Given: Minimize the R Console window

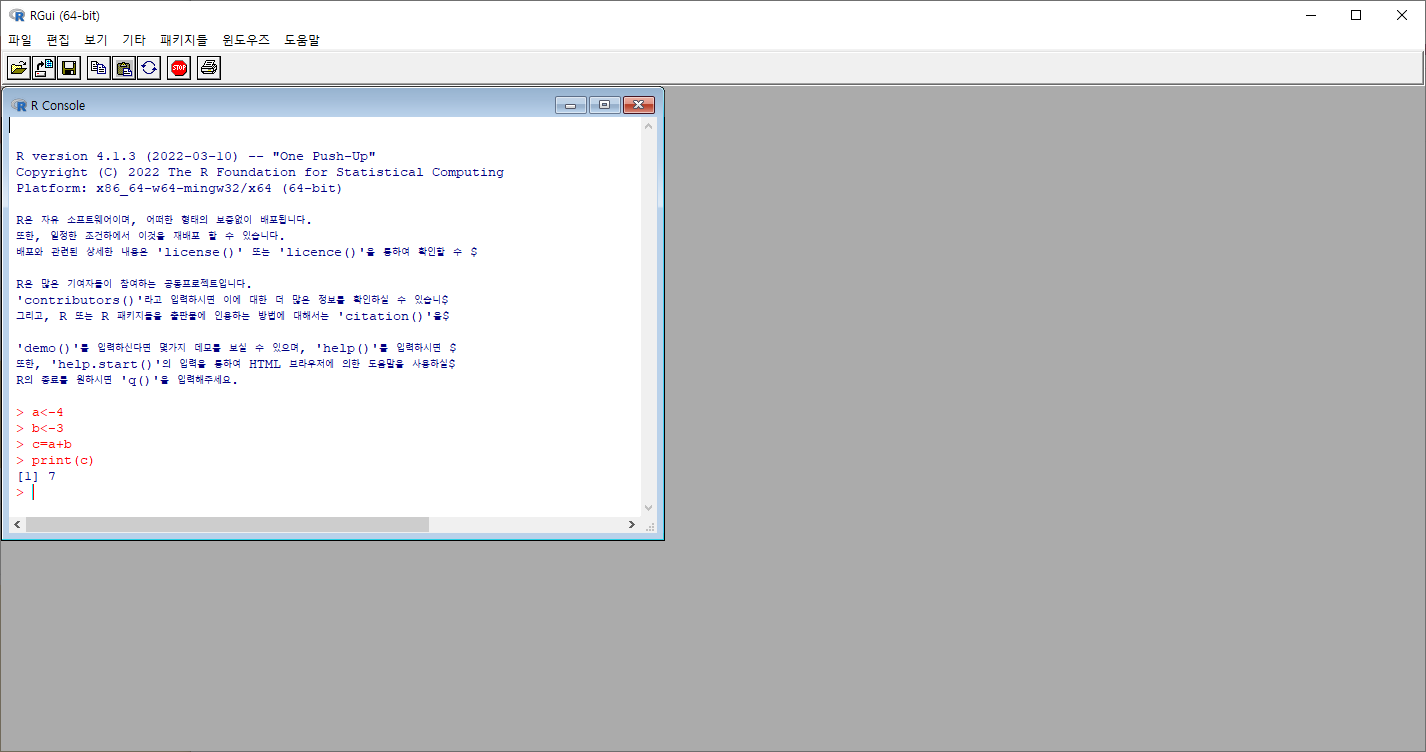Looking at the screenshot, I should 571,105.
